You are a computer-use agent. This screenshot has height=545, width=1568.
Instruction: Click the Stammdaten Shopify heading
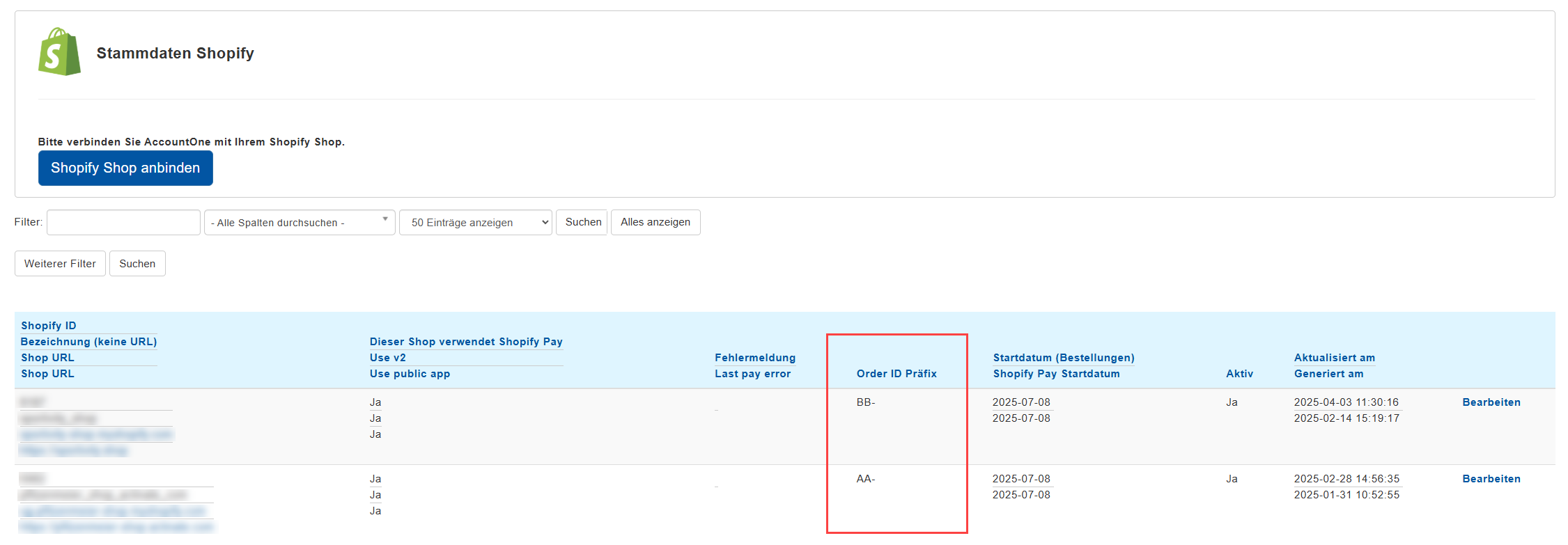tap(176, 54)
